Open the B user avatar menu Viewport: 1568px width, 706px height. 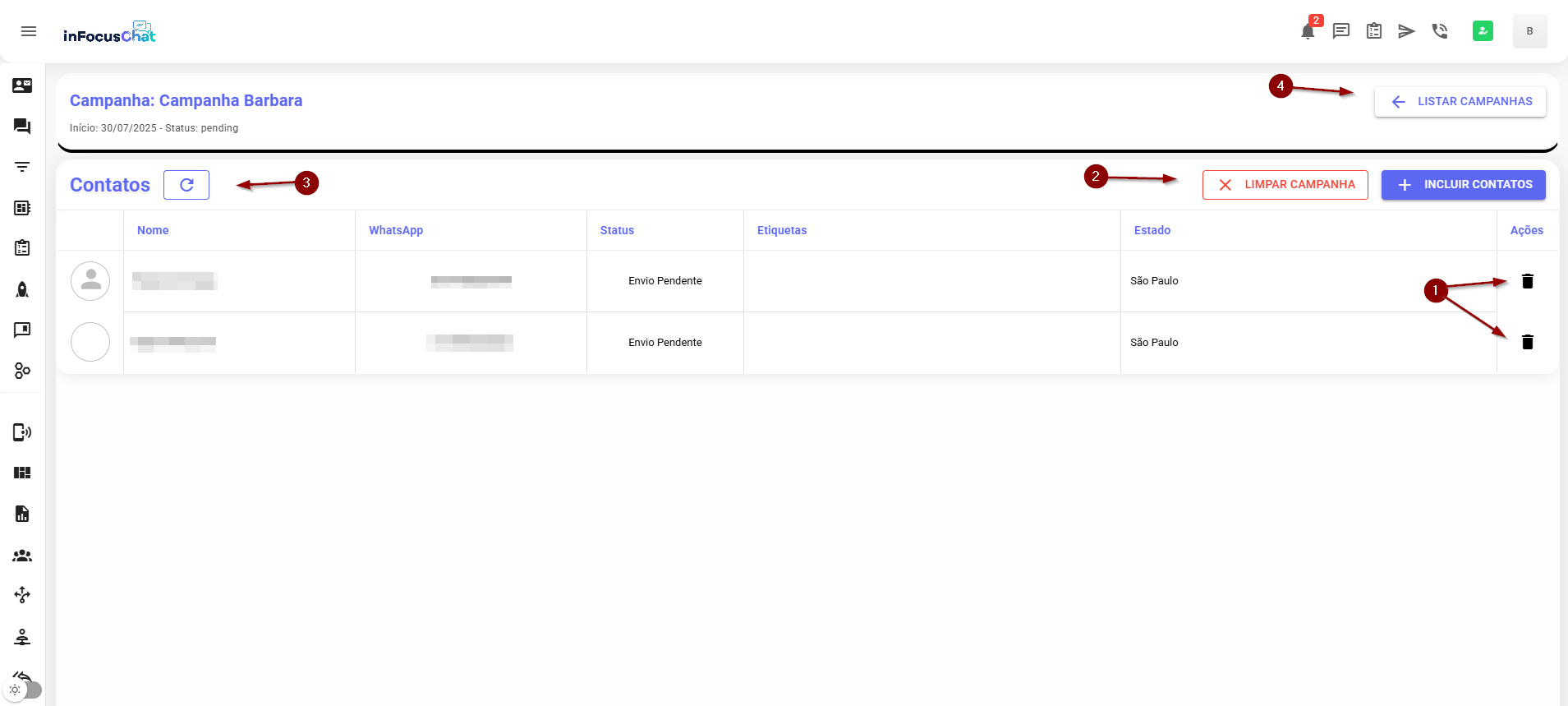point(1529,31)
